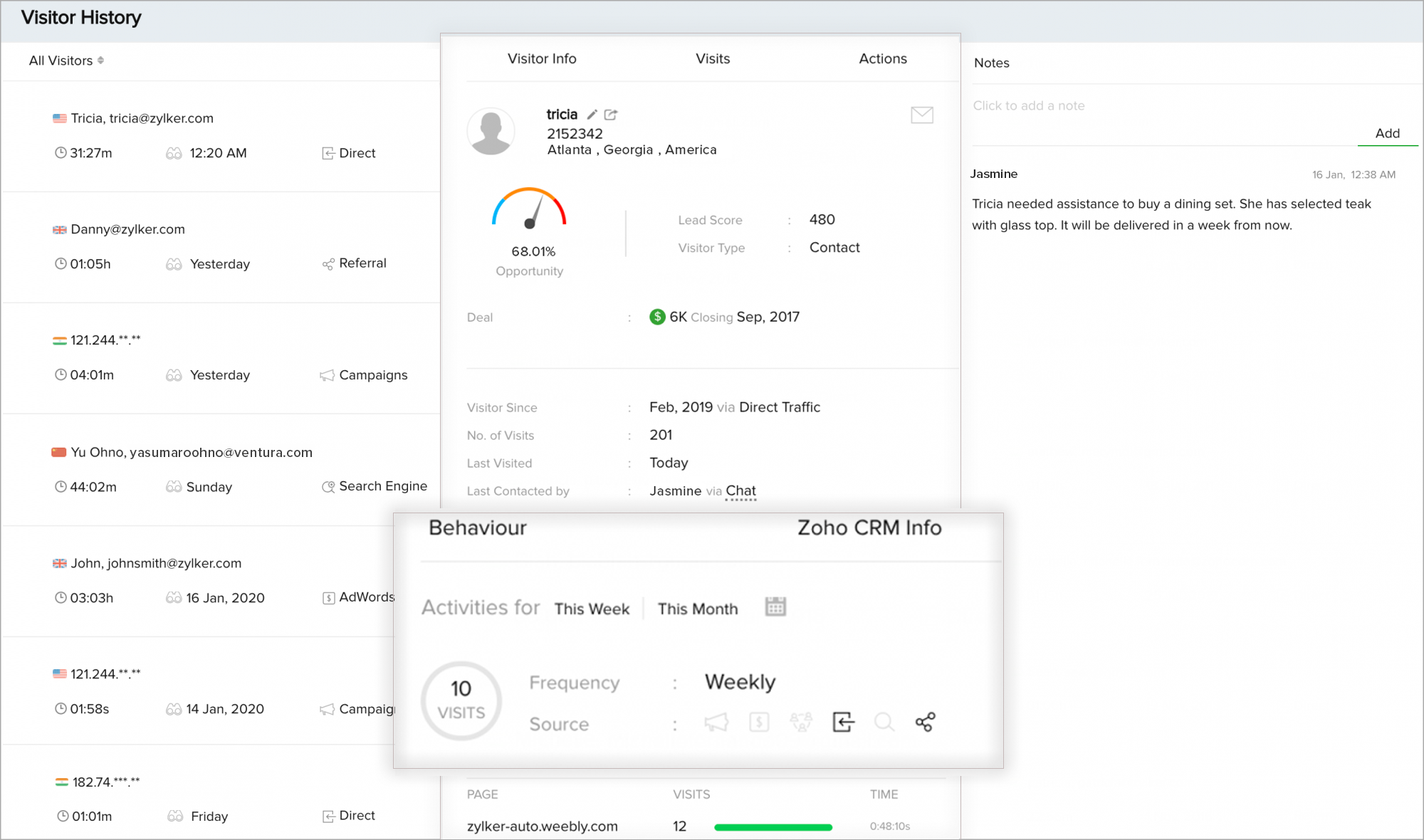Click the AdWords dollar source icon
Viewport: 1424px width, 840px height.
(x=759, y=723)
